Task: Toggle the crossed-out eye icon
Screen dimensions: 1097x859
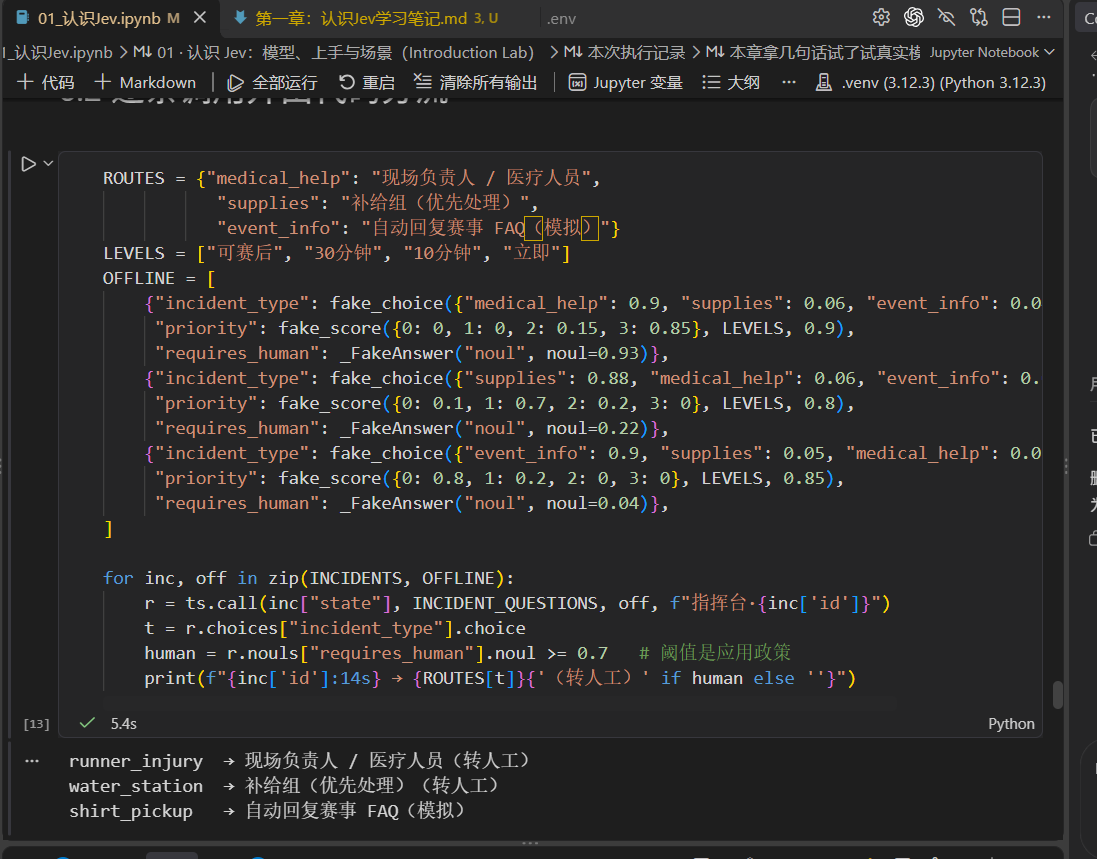Action: point(947,17)
